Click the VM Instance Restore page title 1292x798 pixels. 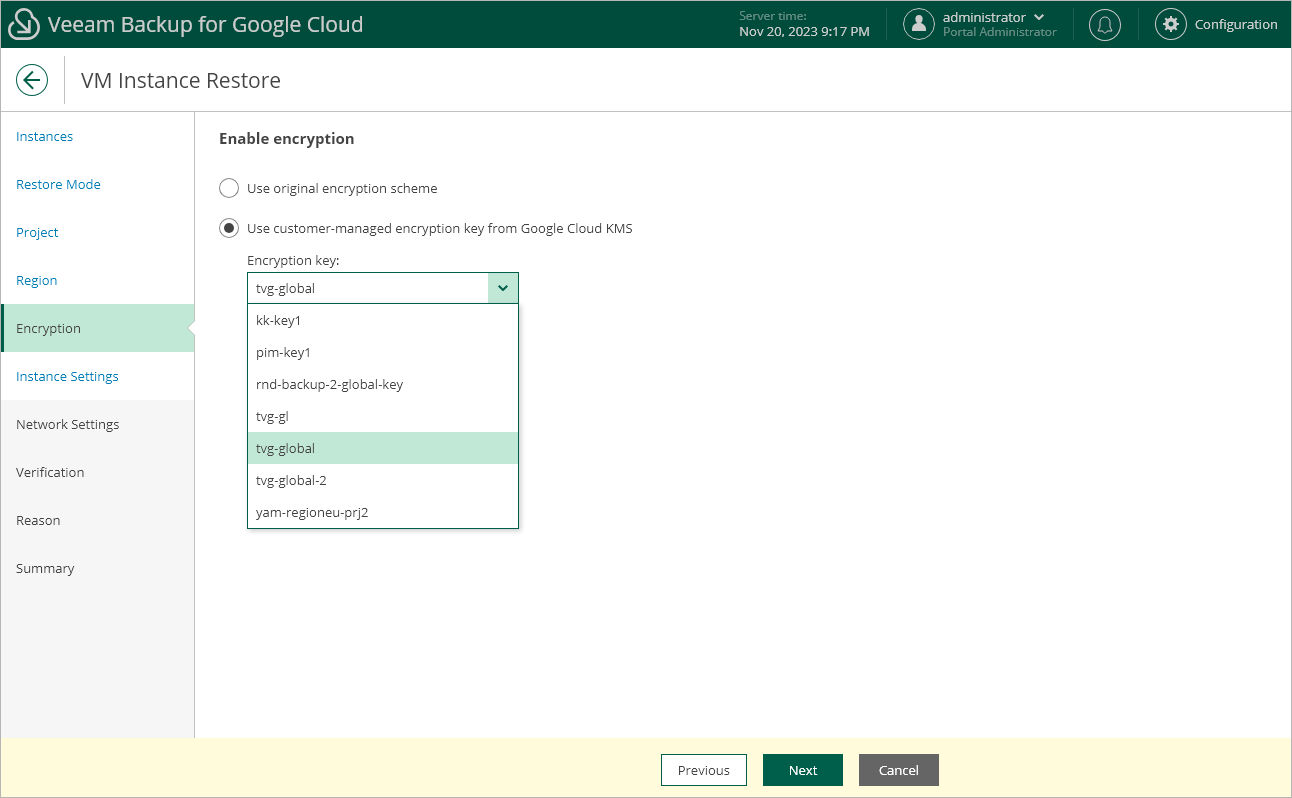(181, 80)
